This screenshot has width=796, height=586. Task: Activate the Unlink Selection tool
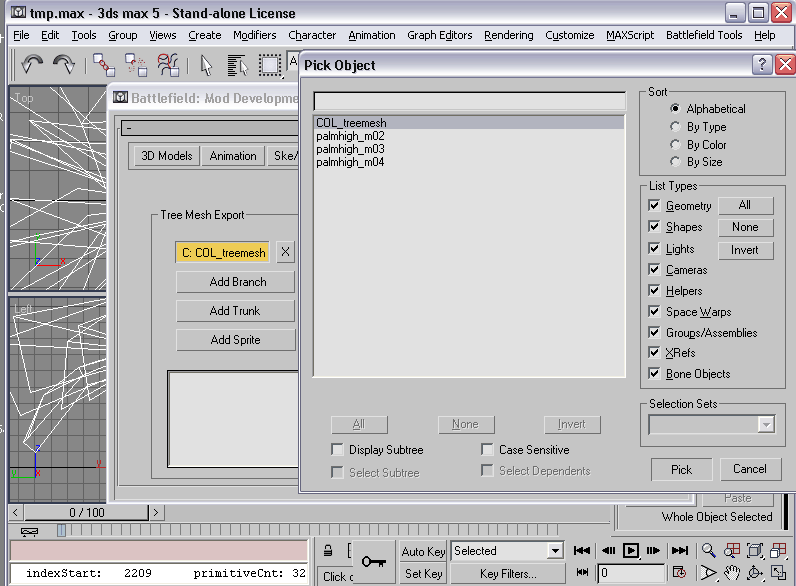[136, 65]
